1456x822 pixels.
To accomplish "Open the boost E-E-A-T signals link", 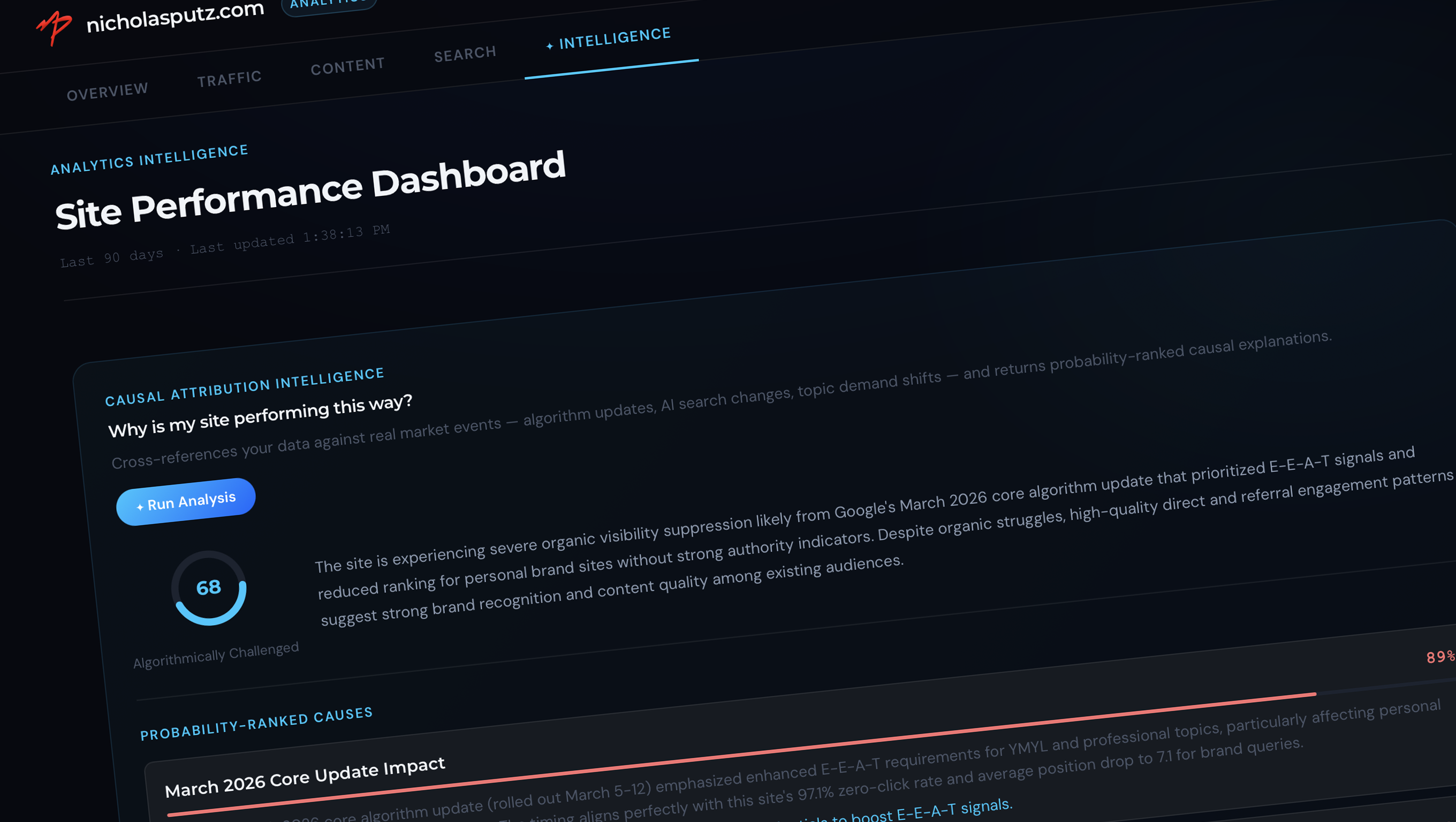I will [x=927, y=811].
